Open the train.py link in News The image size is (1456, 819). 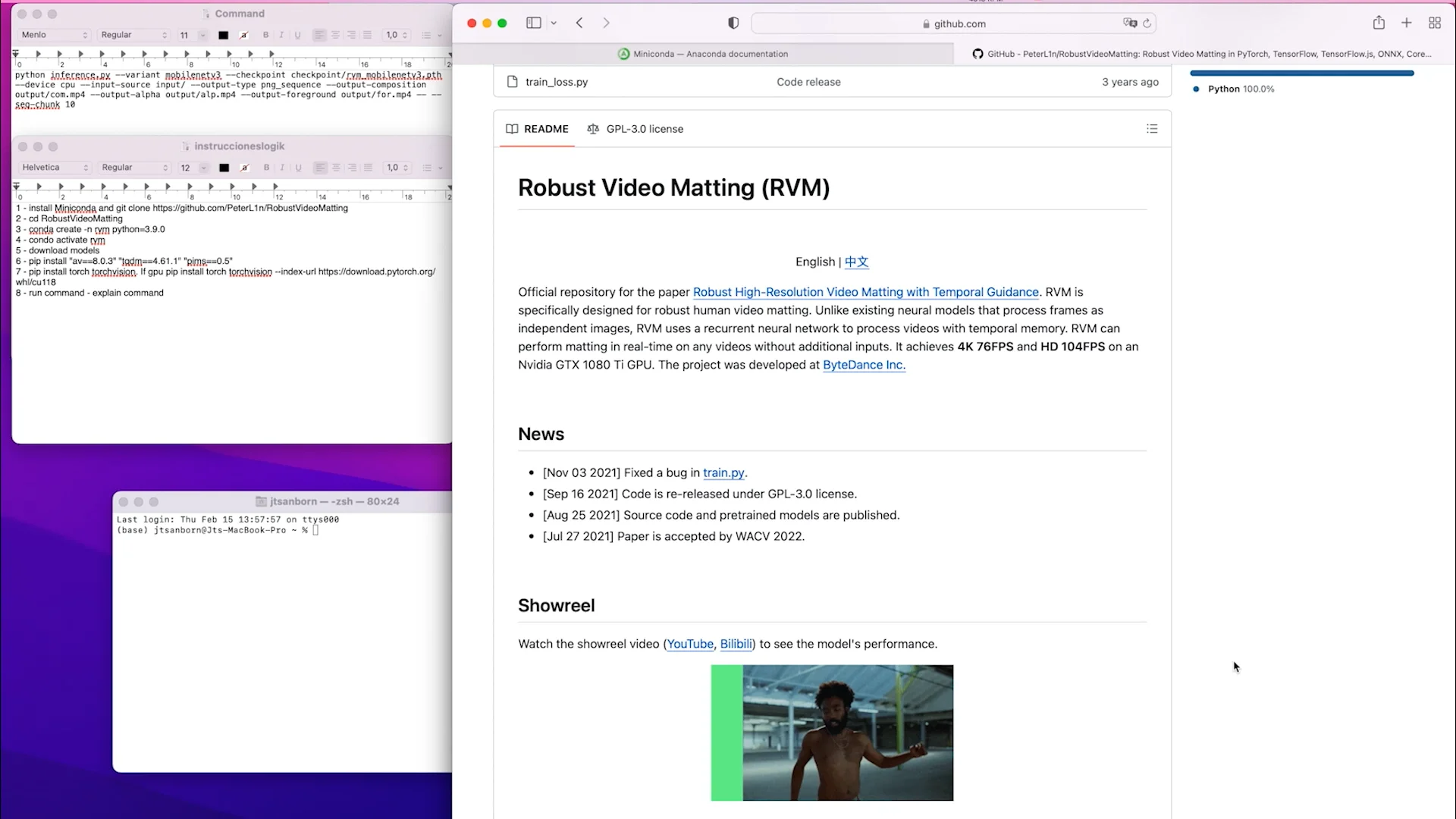pos(723,472)
